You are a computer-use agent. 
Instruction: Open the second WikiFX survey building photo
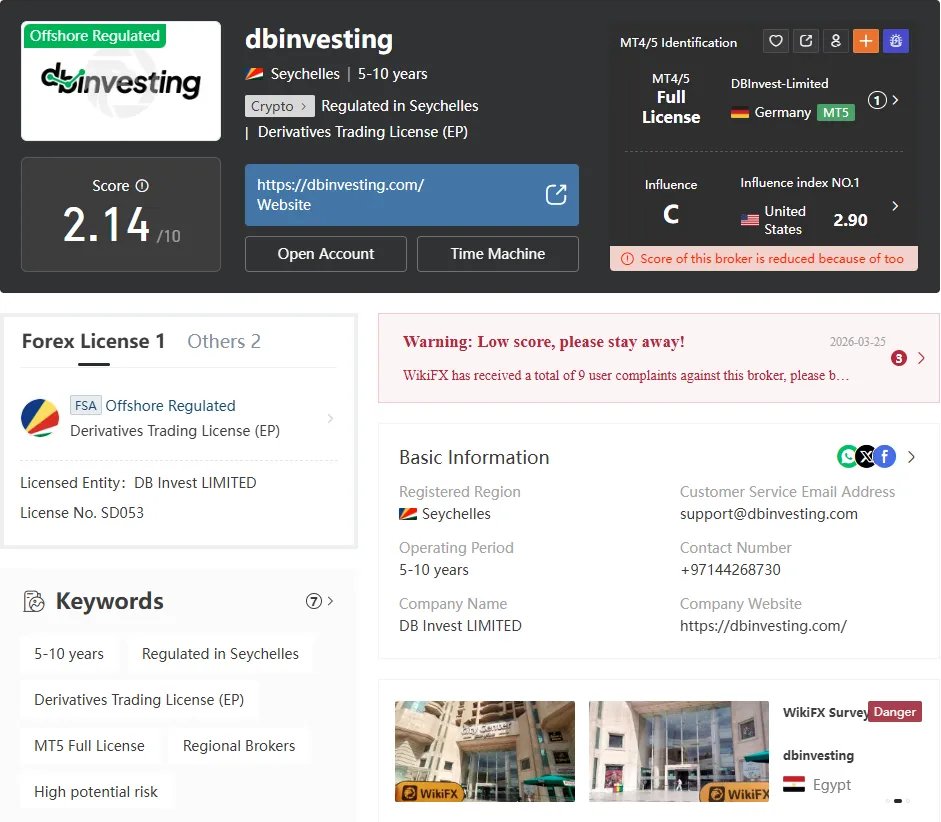pyautogui.click(x=679, y=751)
